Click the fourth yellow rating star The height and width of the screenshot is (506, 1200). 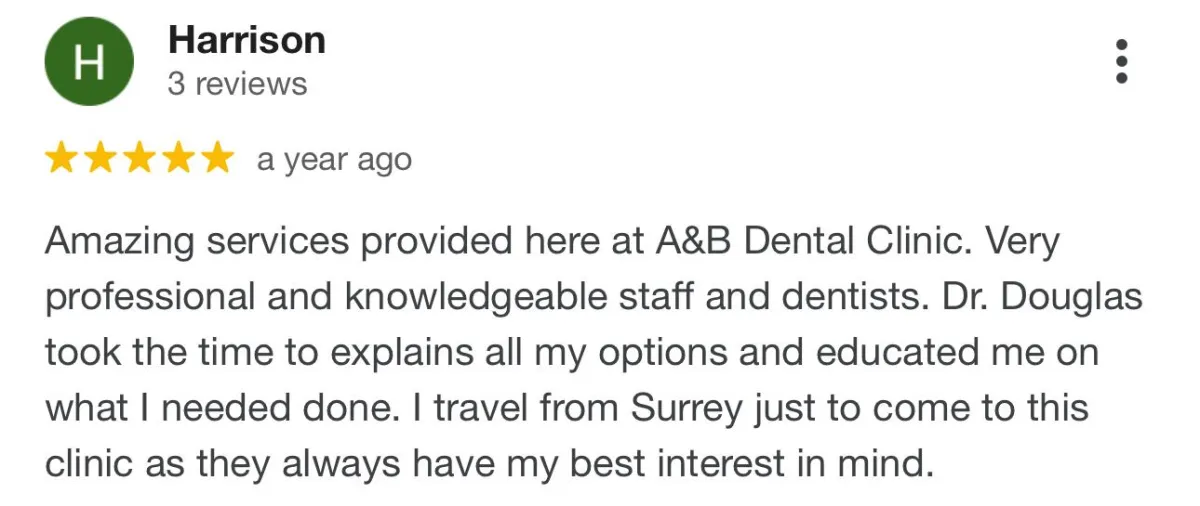176,158
